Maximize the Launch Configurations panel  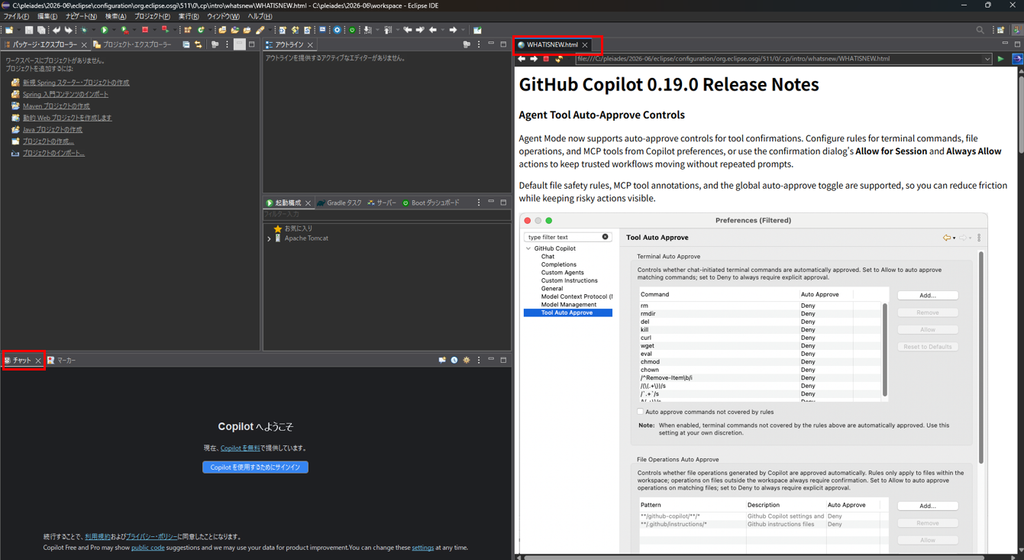click(x=503, y=202)
